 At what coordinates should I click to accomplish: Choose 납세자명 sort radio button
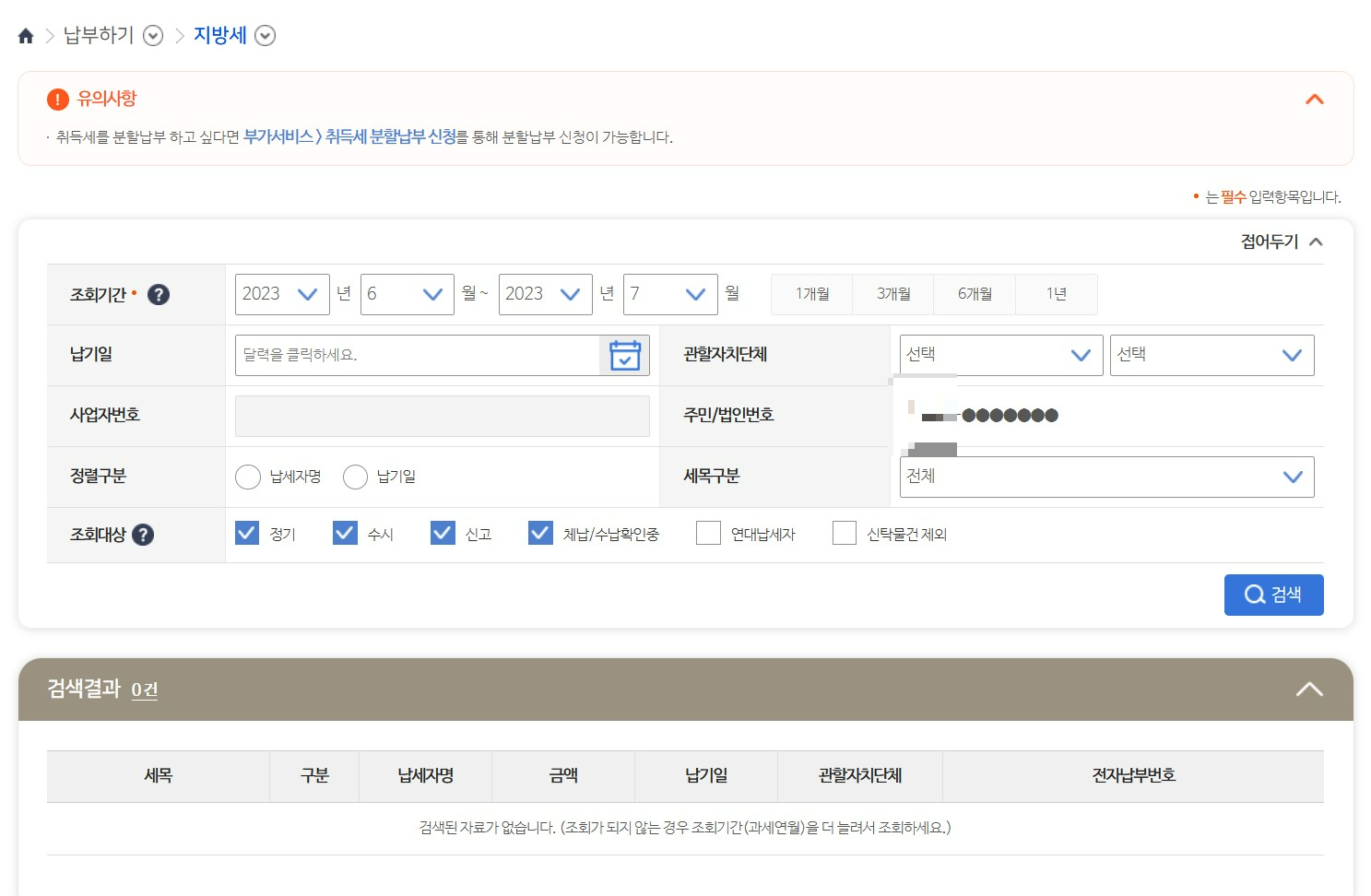click(x=248, y=477)
